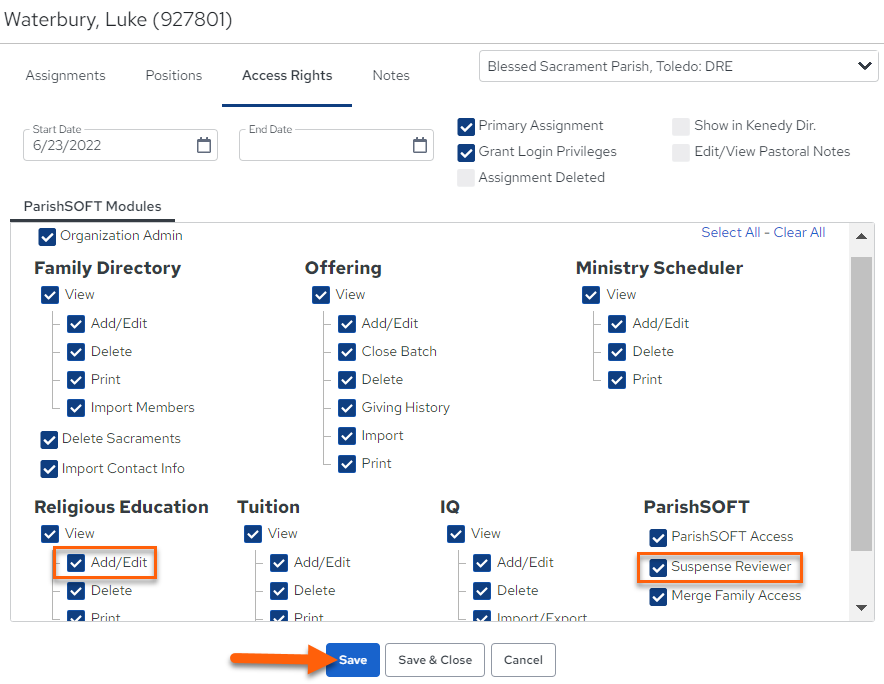Select the ParishSOFT Modules tab
884x684 pixels.
92,206
